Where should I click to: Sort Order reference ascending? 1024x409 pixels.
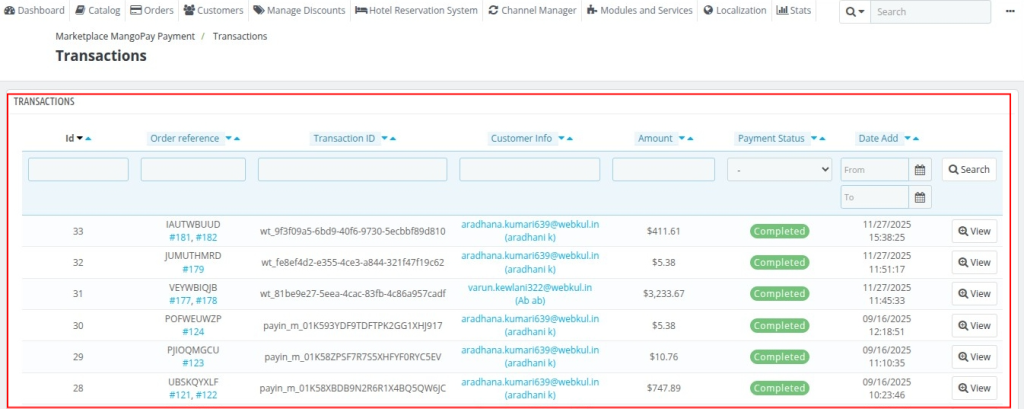(x=236, y=139)
